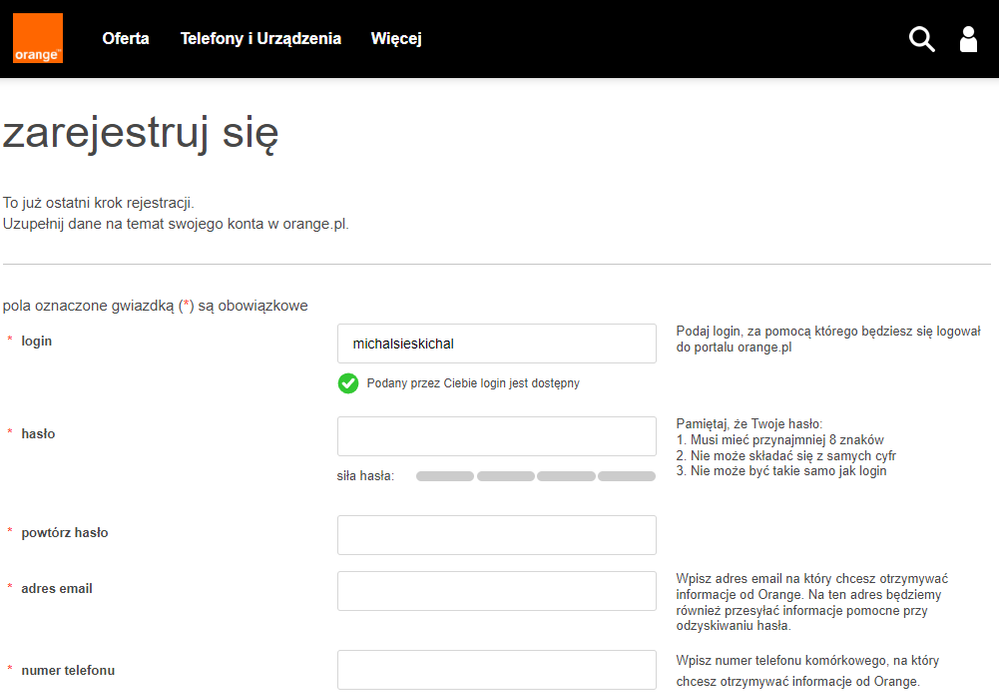Screen dimensions: 999x696
Task: Open the user account icon
Action: (x=968, y=39)
